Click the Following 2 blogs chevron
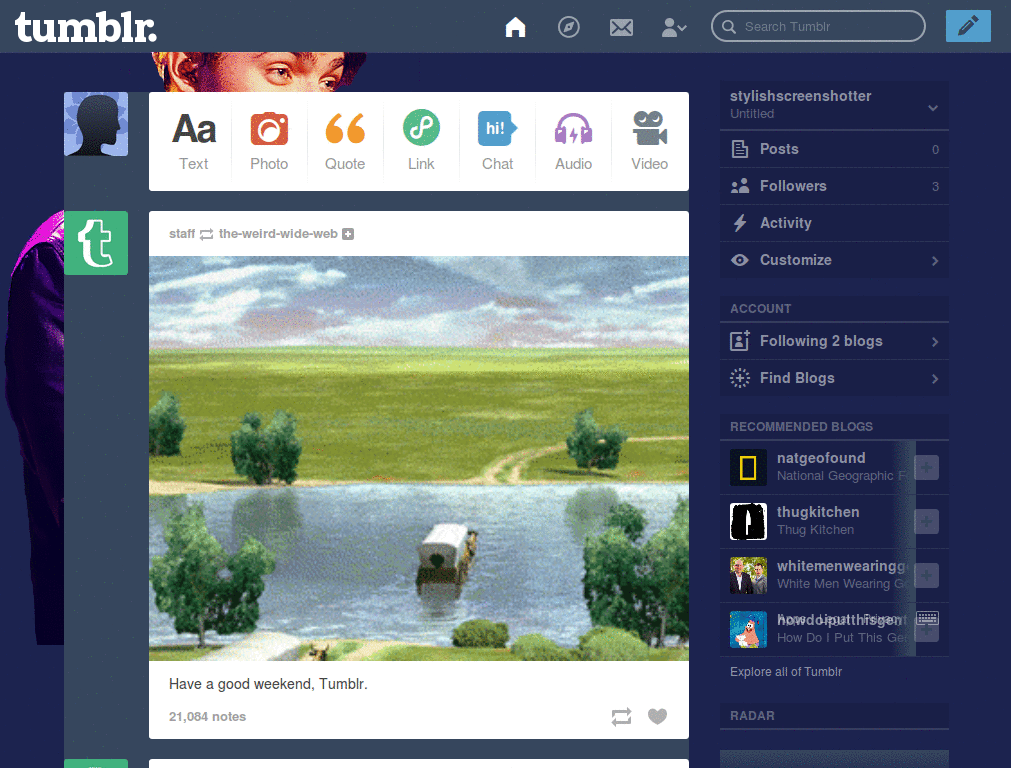1024x768 pixels. pyautogui.click(x=935, y=342)
